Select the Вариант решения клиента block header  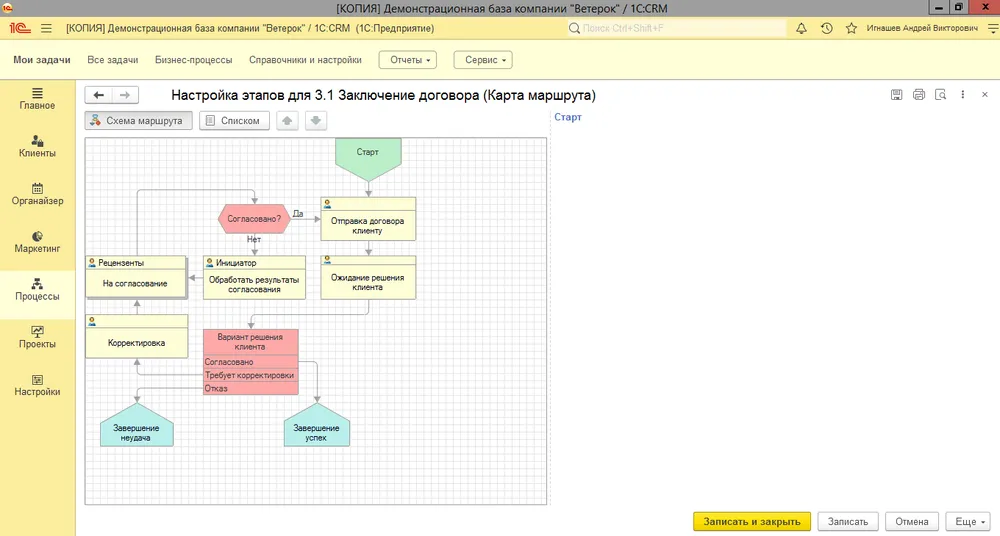tap(250, 342)
